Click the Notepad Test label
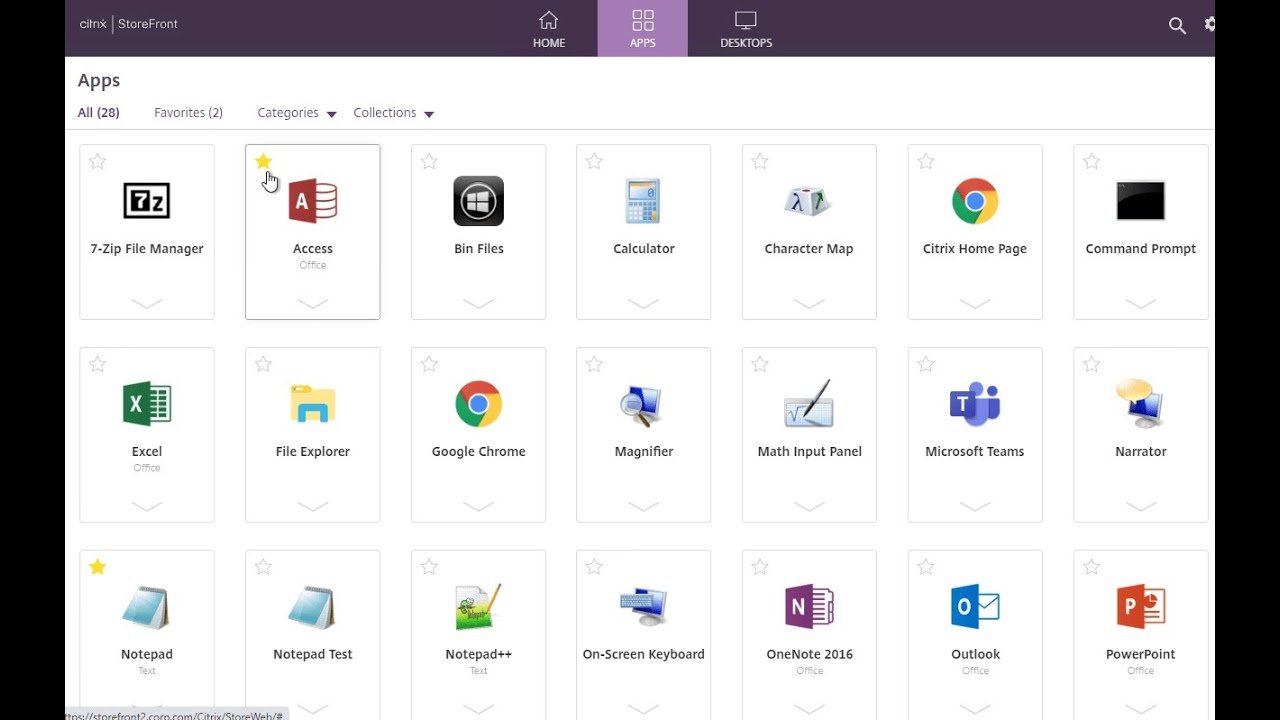 pos(313,654)
